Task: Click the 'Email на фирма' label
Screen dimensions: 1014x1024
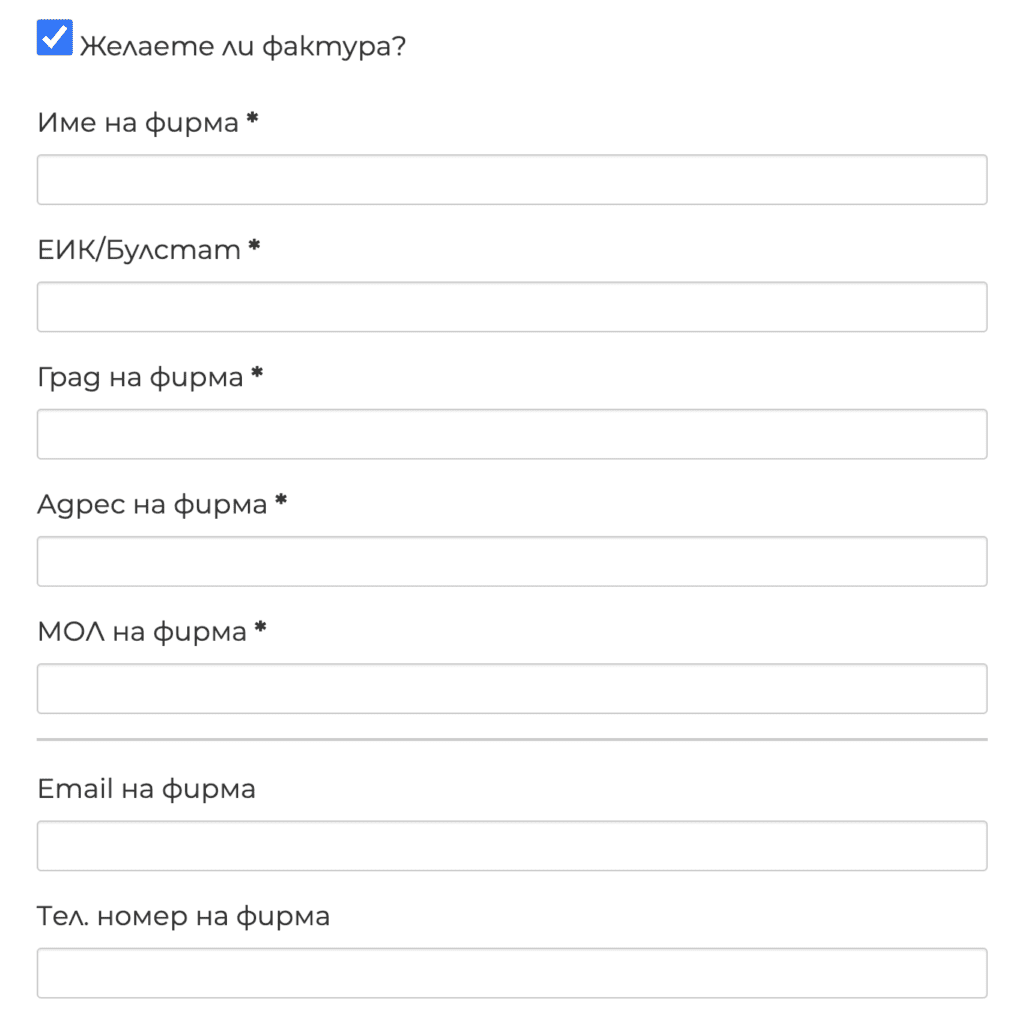Action: (146, 789)
